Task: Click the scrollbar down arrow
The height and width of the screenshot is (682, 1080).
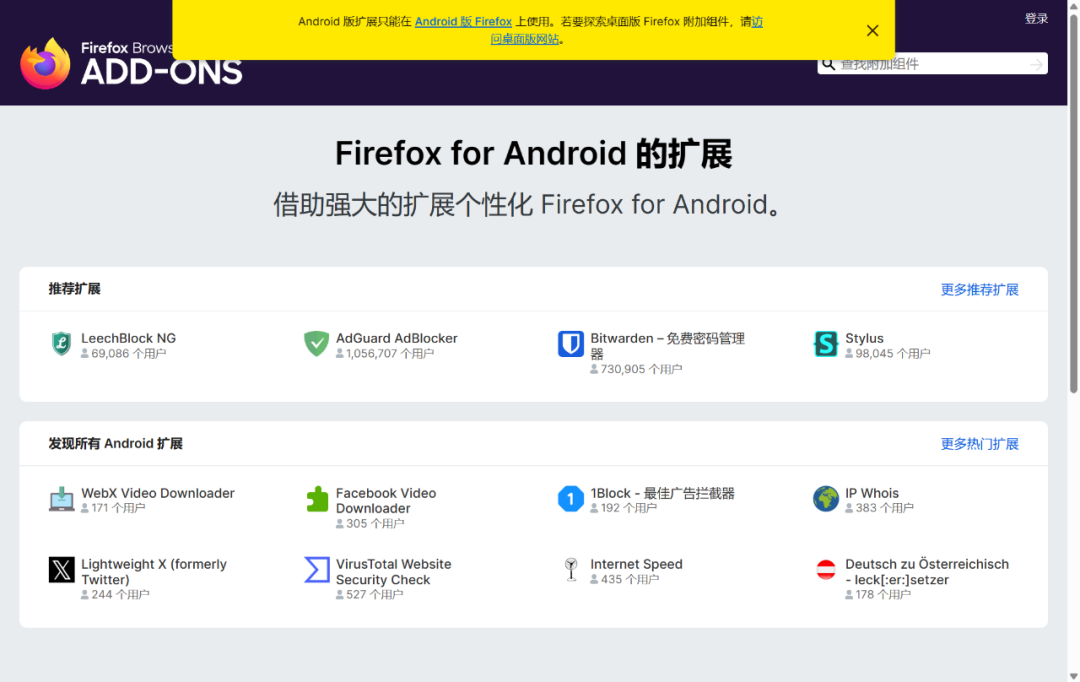Action: (1073, 676)
